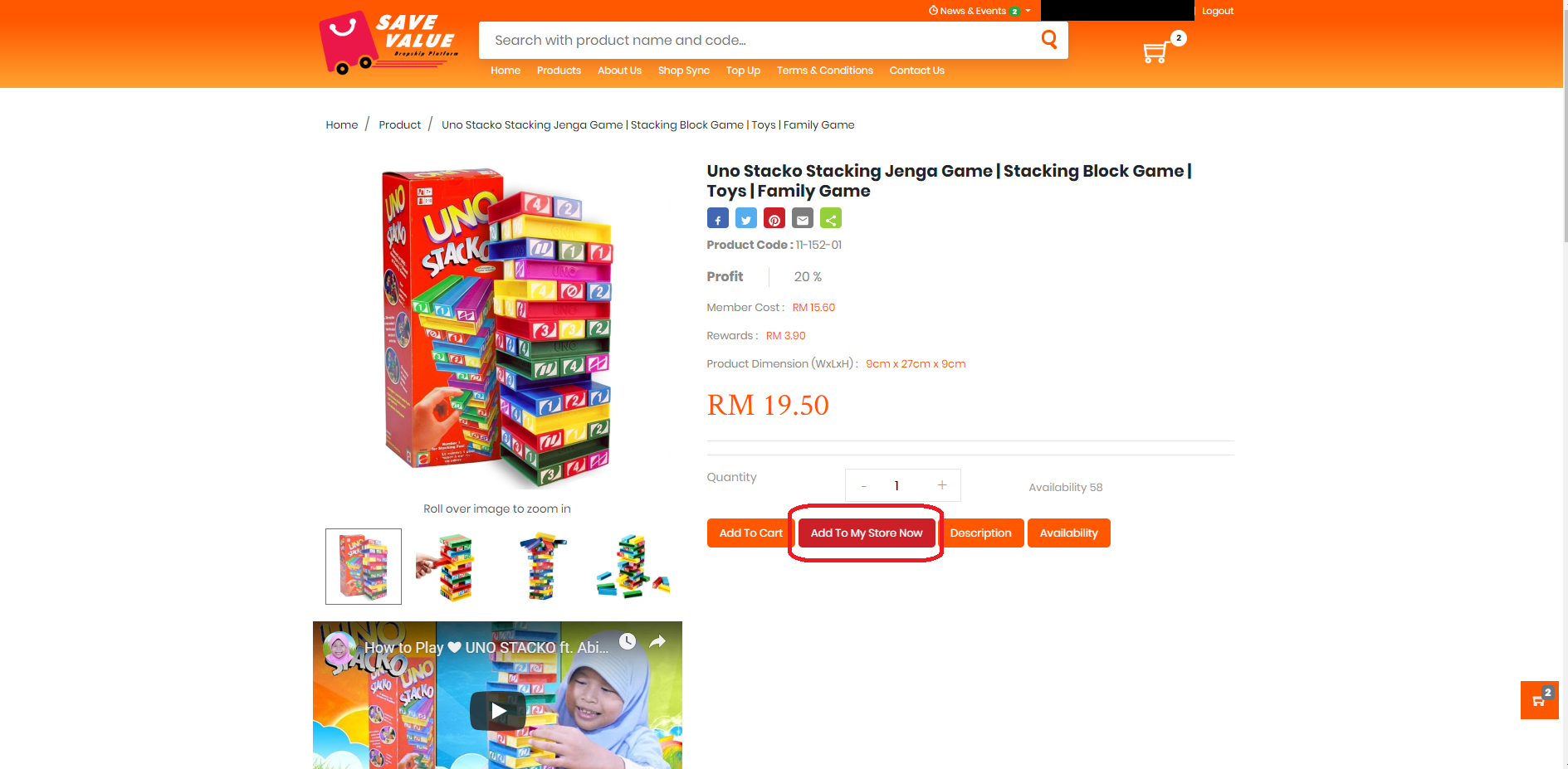The height and width of the screenshot is (769, 1568).
Task: Share product on Facebook
Action: pos(718,218)
